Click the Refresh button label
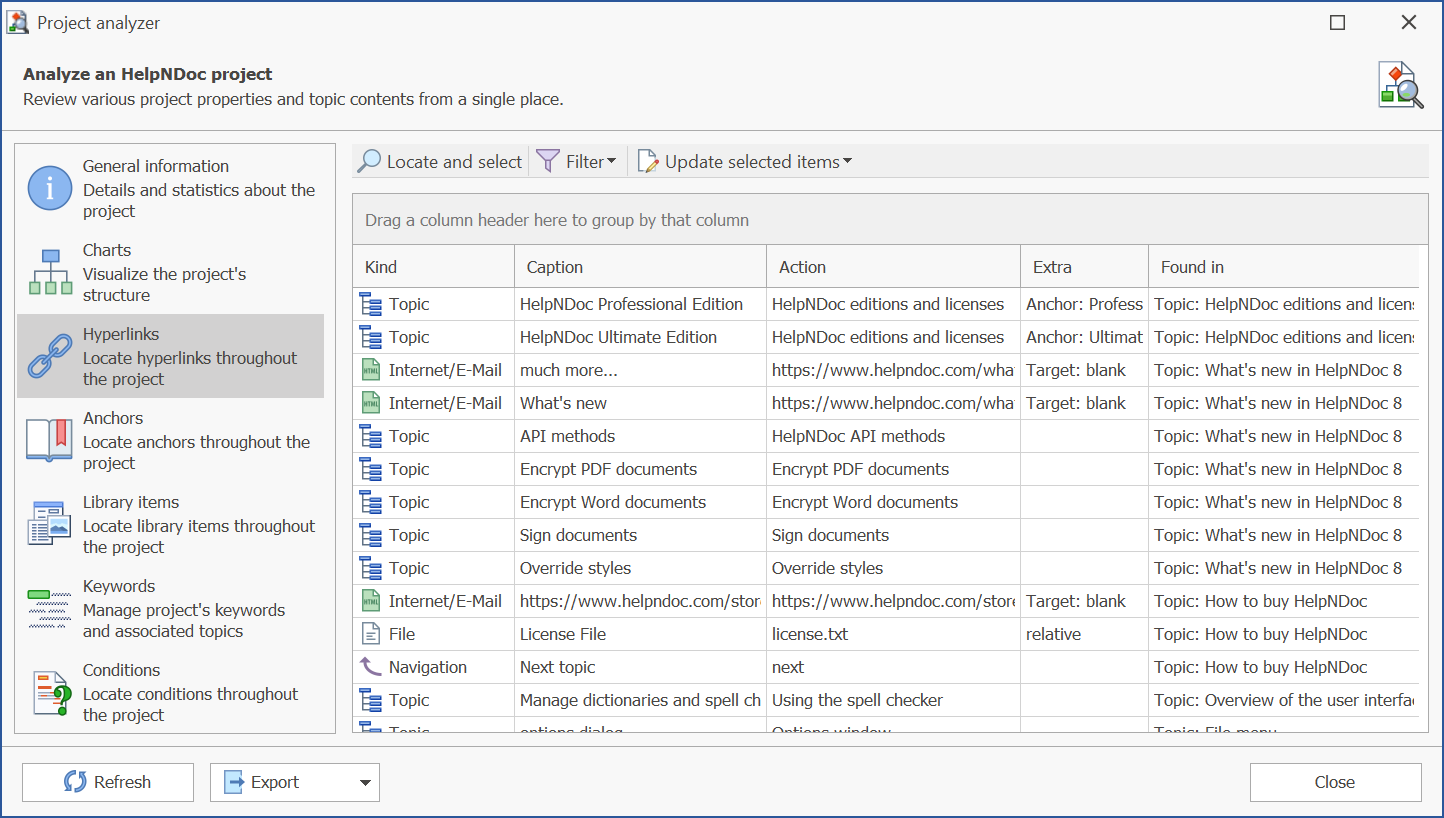Image resolution: width=1444 pixels, height=818 pixels. [x=122, y=782]
